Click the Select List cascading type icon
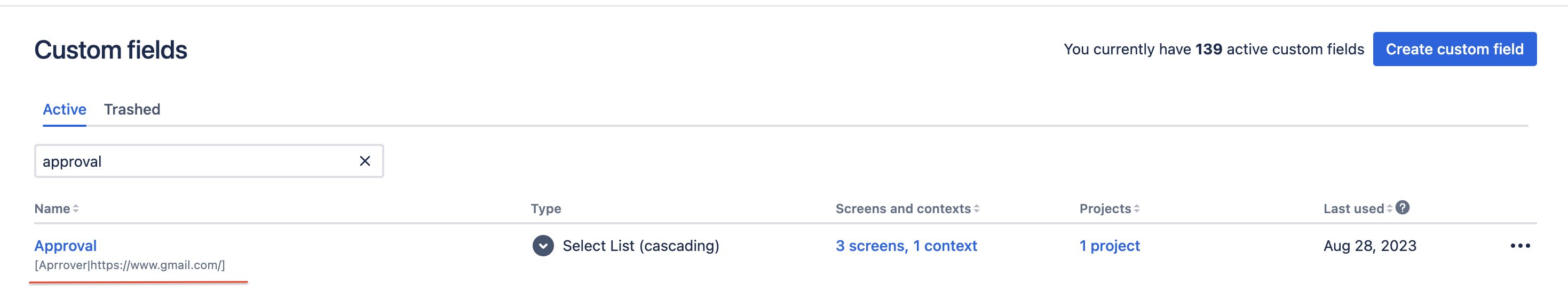 click(x=543, y=246)
